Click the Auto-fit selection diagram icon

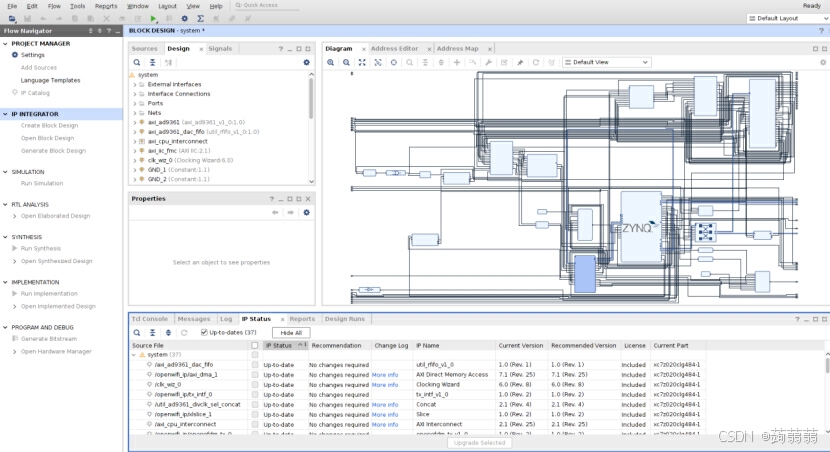378,62
